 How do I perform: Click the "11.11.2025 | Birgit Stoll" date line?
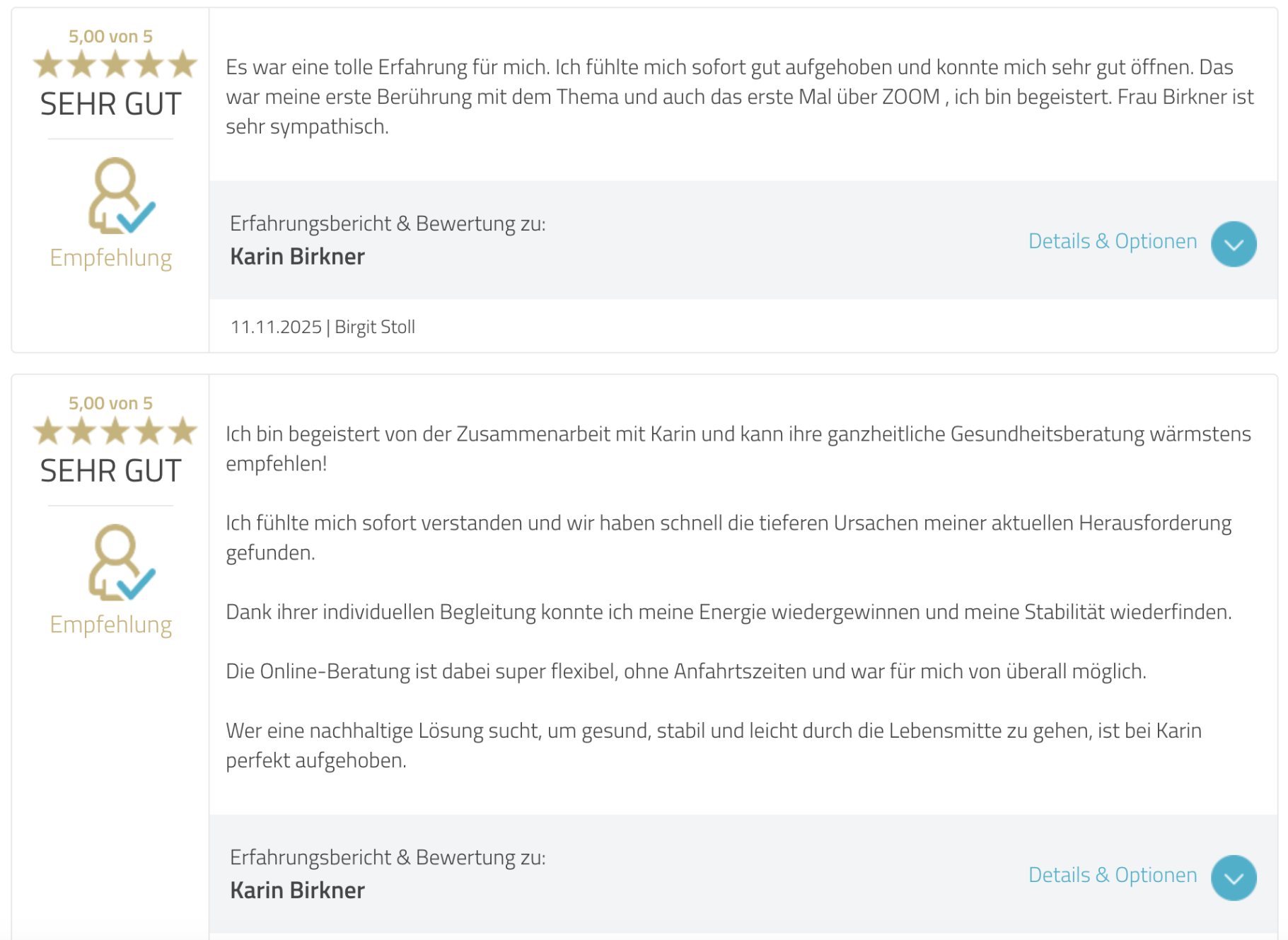323,327
